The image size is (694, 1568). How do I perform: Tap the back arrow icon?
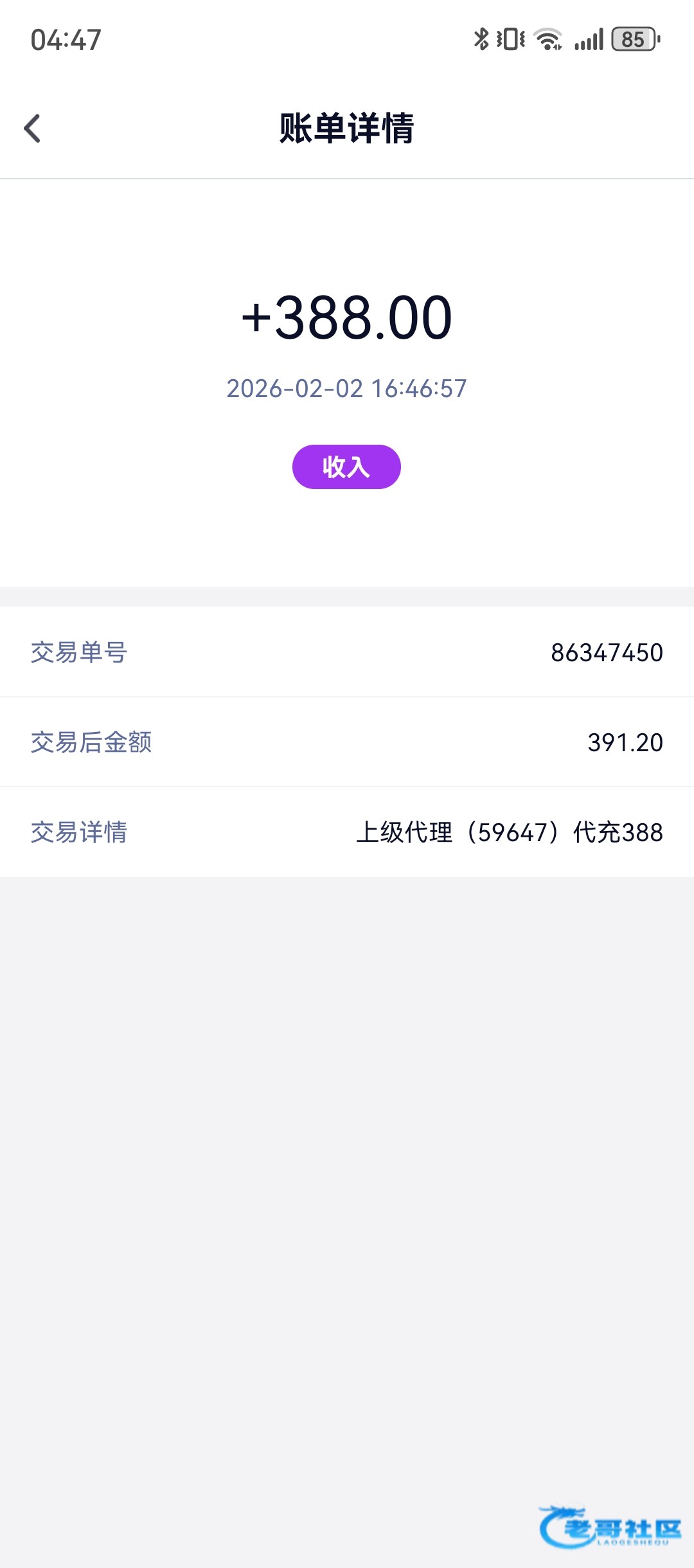[x=32, y=129]
